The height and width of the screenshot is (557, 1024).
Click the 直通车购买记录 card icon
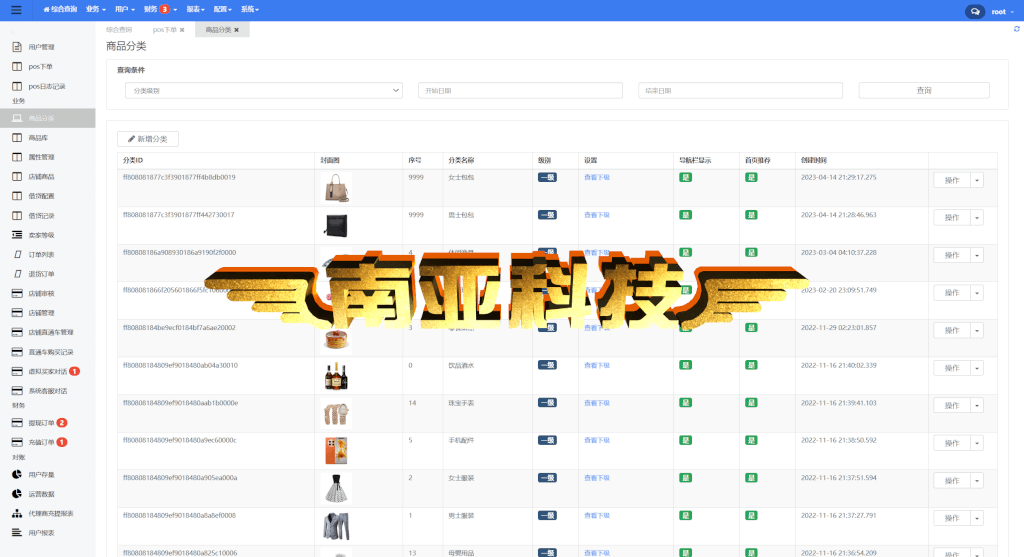17,352
